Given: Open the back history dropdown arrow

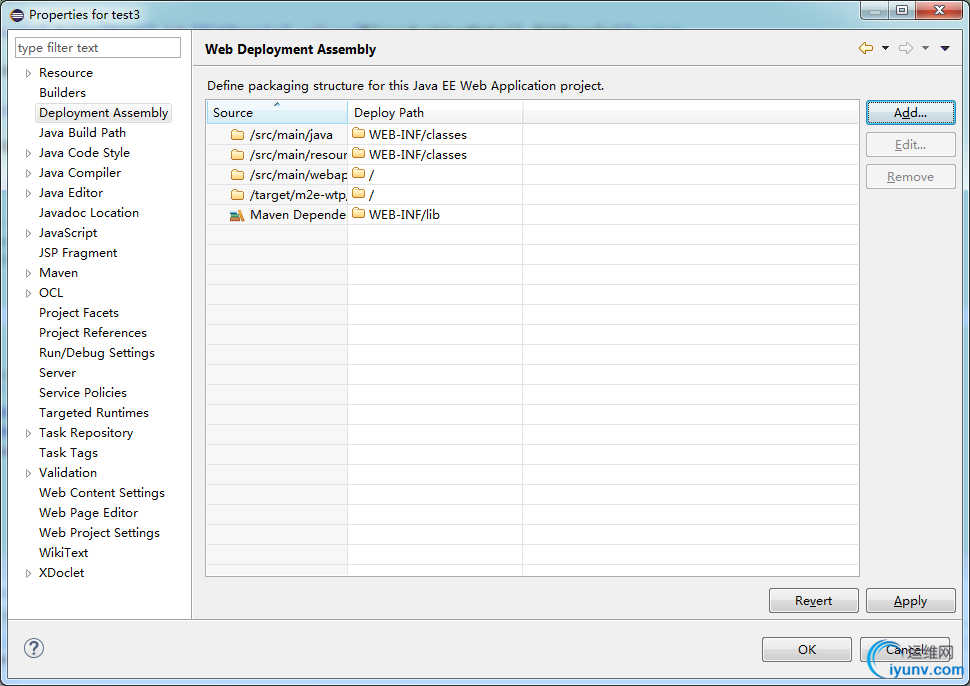Looking at the screenshot, I should tap(885, 48).
